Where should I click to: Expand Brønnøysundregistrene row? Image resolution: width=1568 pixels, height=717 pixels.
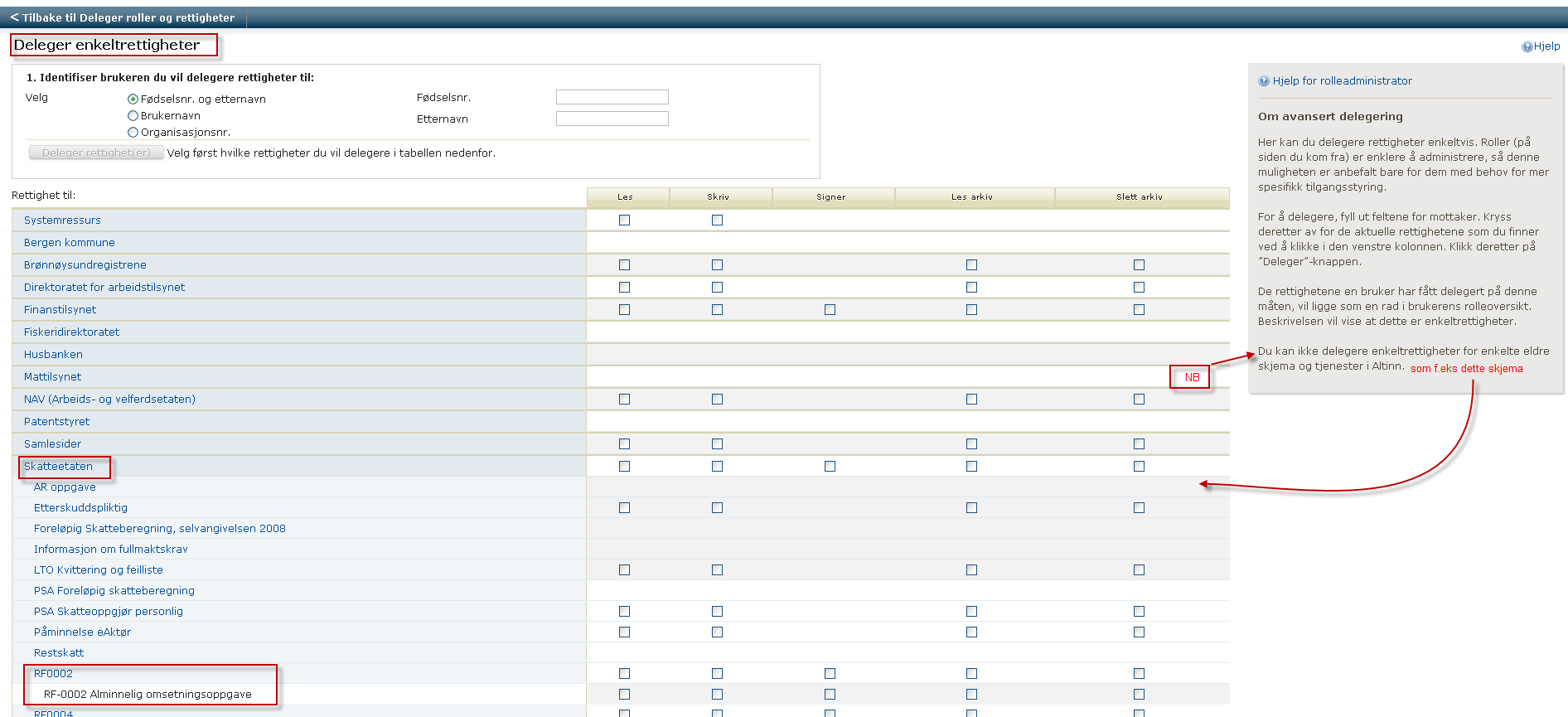(x=85, y=264)
